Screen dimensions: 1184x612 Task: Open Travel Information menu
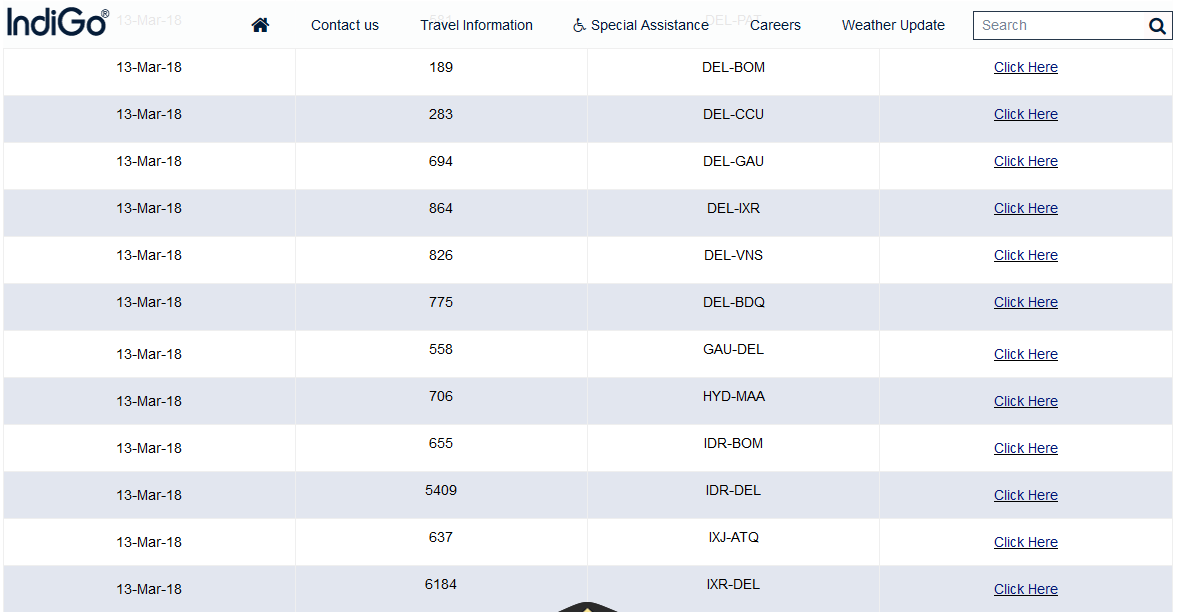pos(476,25)
